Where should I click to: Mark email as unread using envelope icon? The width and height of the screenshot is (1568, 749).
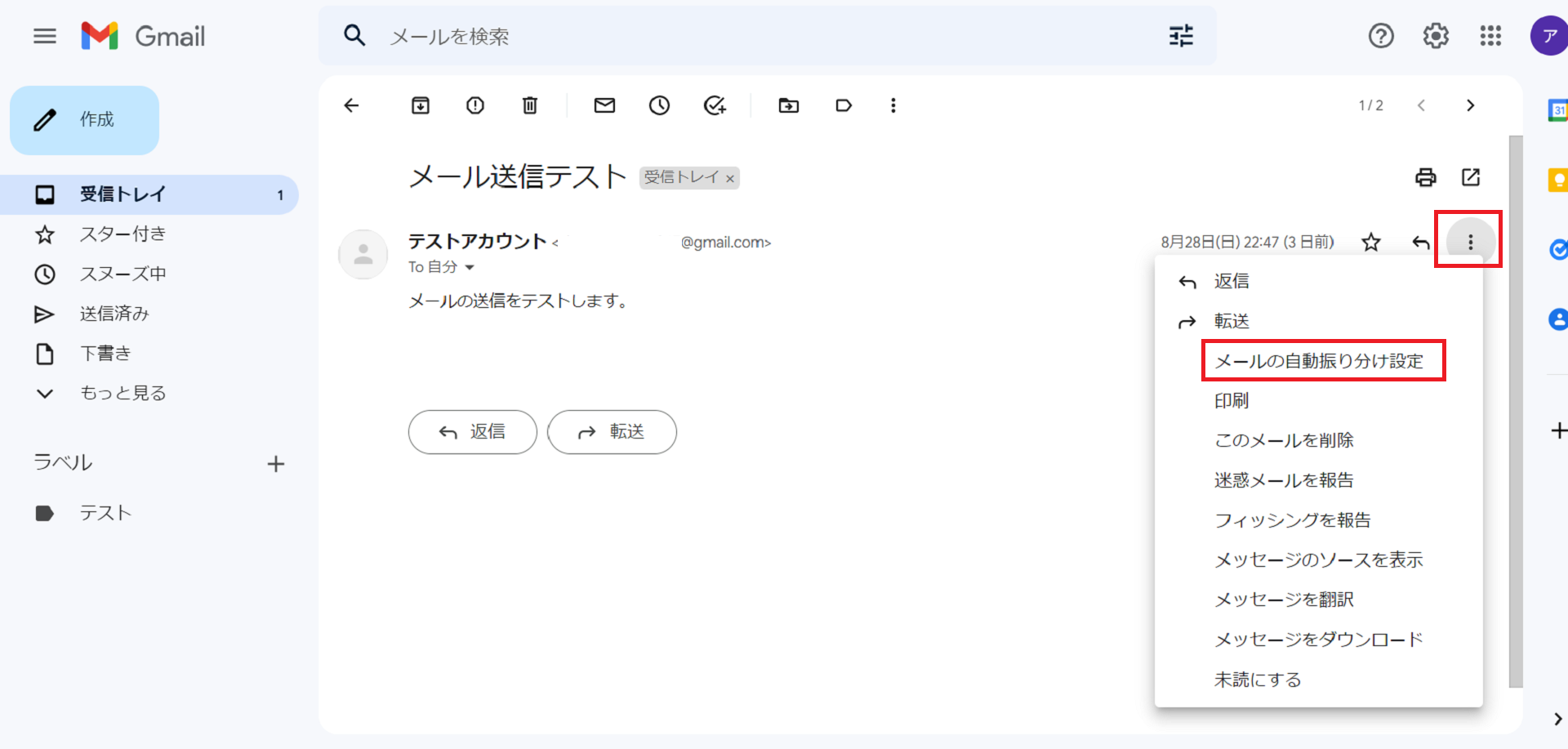click(604, 105)
